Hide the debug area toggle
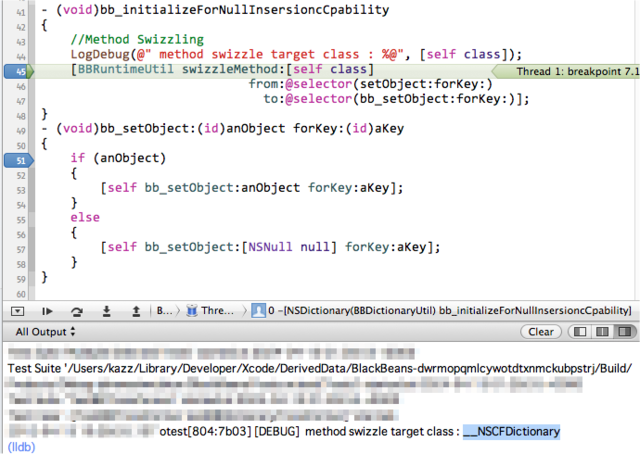The width and height of the screenshot is (640, 454). click(17, 311)
